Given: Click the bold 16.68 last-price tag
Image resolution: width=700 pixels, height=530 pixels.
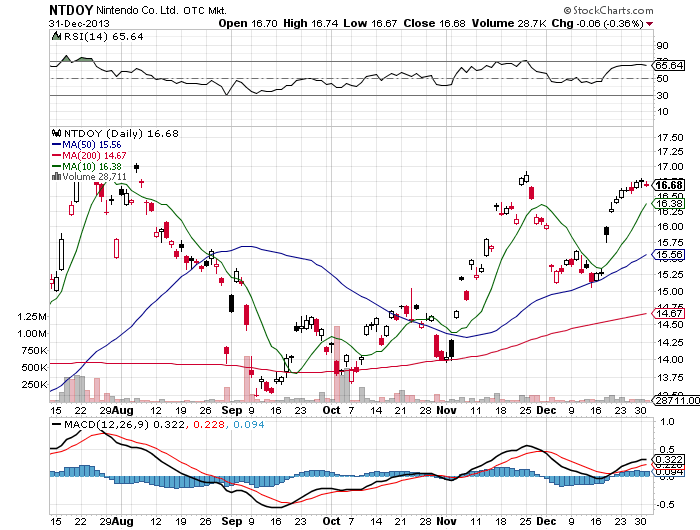Looking at the screenshot, I should (669, 185).
